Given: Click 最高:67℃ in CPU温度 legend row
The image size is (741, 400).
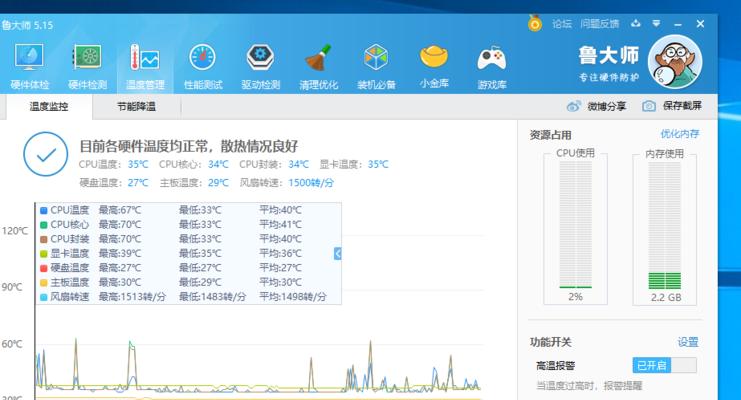Looking at the screenshot, I should point(120,210).
